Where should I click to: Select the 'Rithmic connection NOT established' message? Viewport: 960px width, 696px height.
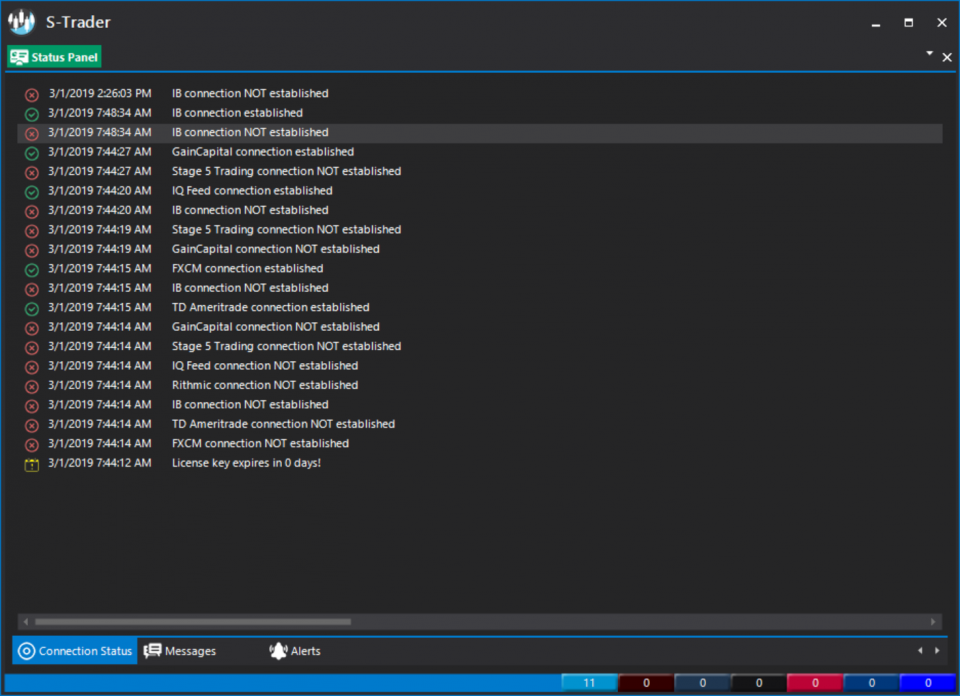point(264,385)
